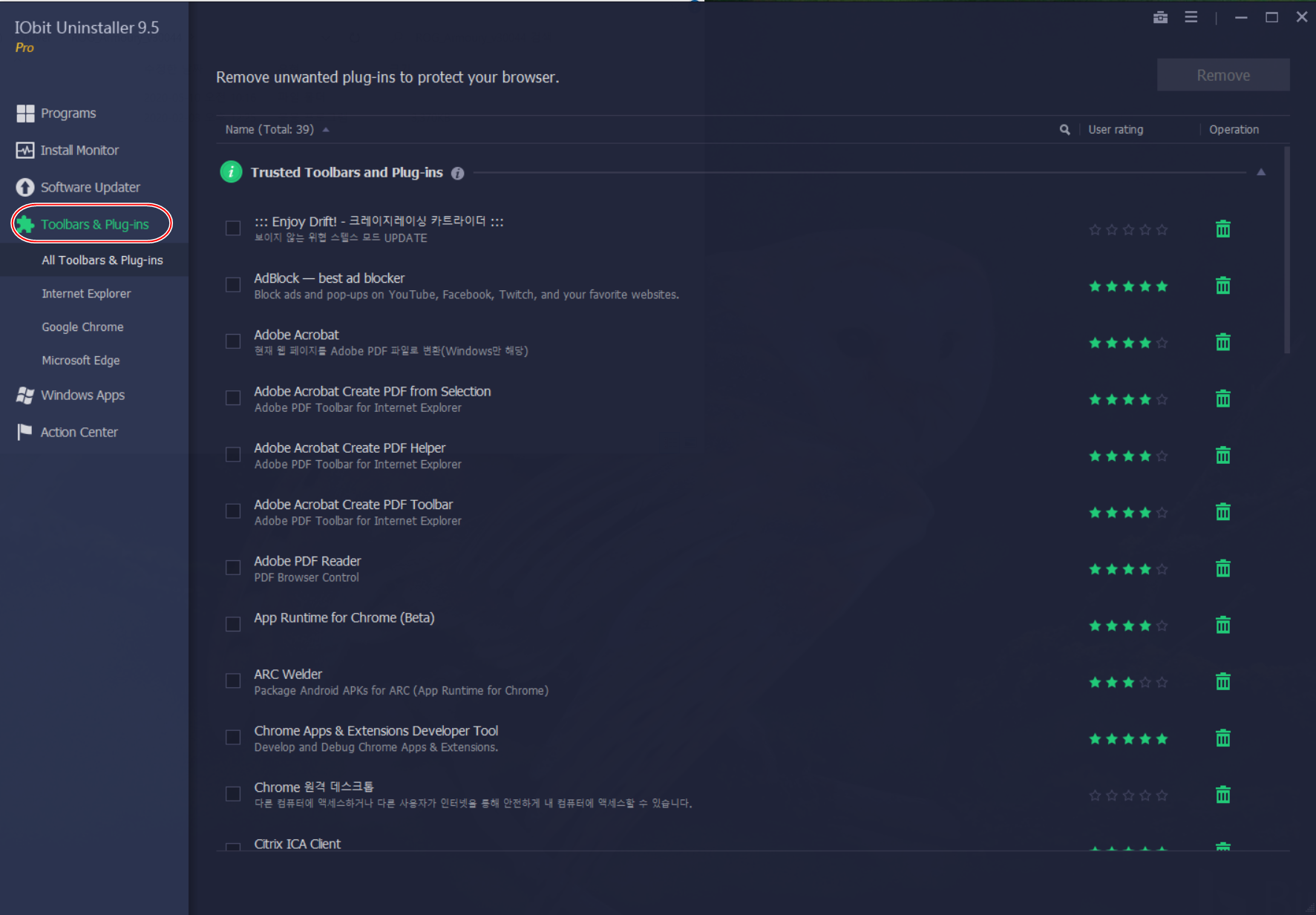Click the Operation column header
The image size is (1316, 915).
coord(1234,129)
